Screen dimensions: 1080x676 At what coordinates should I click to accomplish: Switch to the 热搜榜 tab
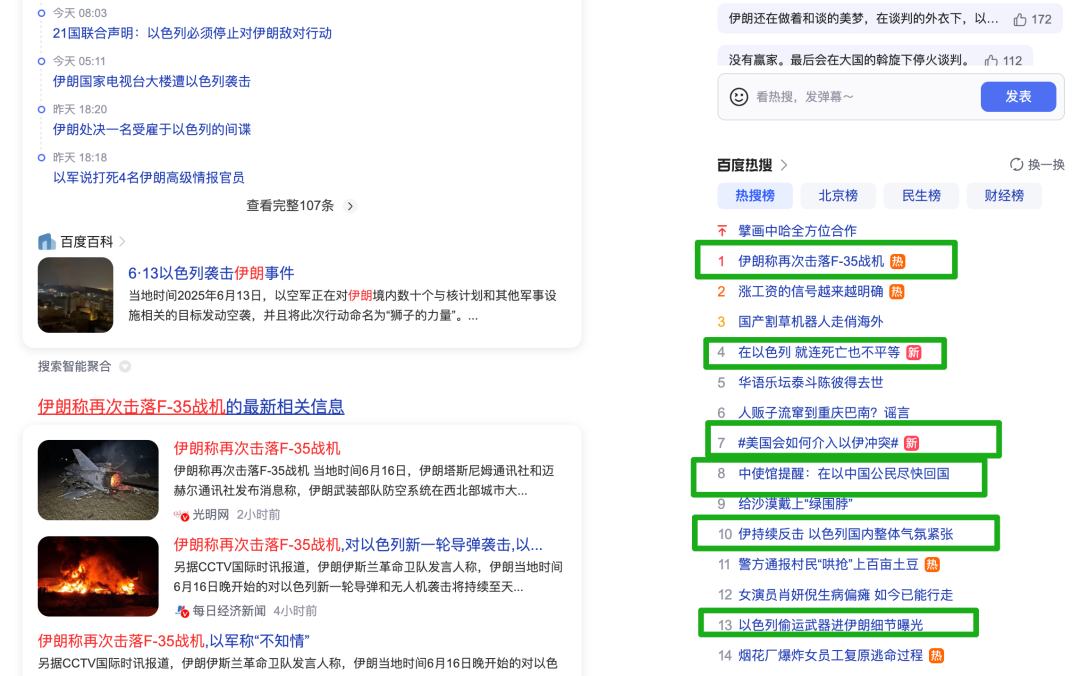click(x=755, y=196)
